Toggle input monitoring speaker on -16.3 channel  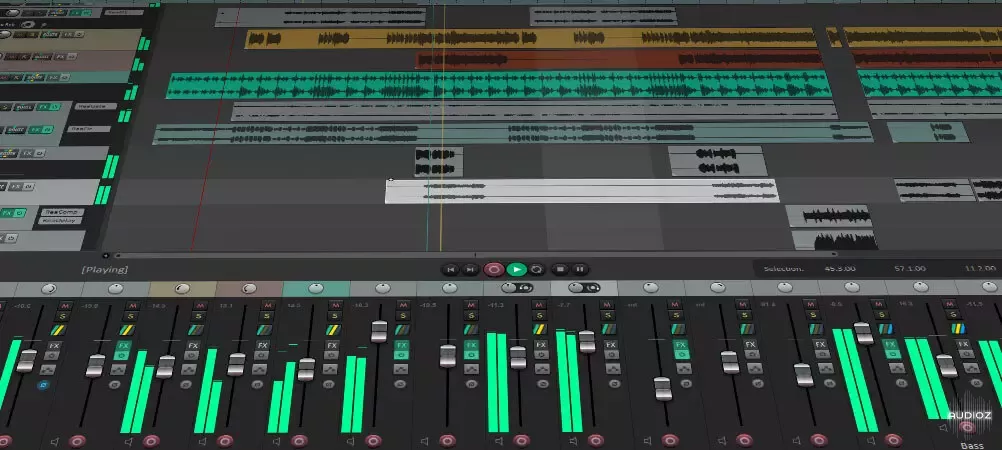(x=351, y=442)
